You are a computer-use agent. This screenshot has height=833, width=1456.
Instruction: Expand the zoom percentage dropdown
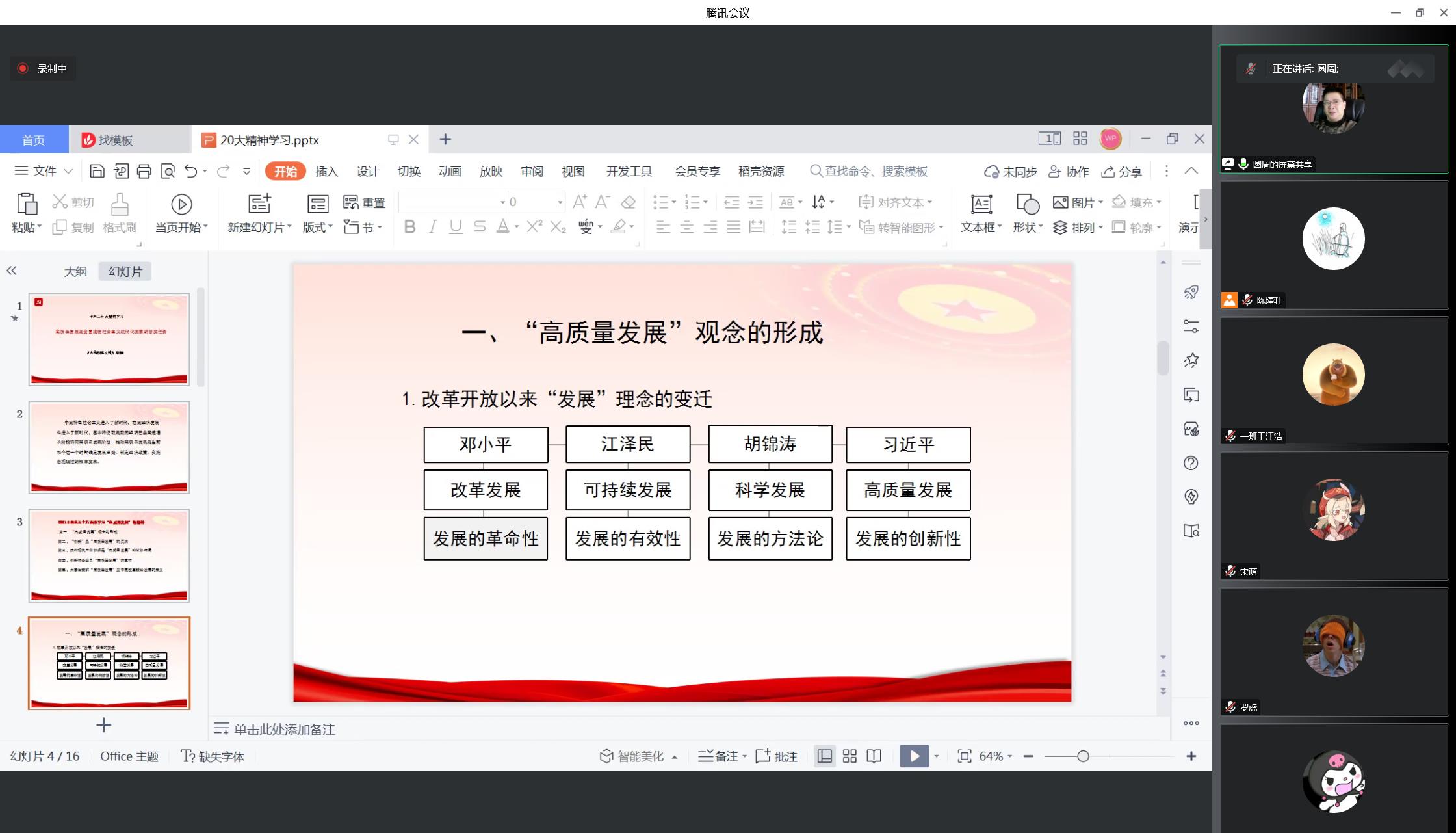[1009, 756]
